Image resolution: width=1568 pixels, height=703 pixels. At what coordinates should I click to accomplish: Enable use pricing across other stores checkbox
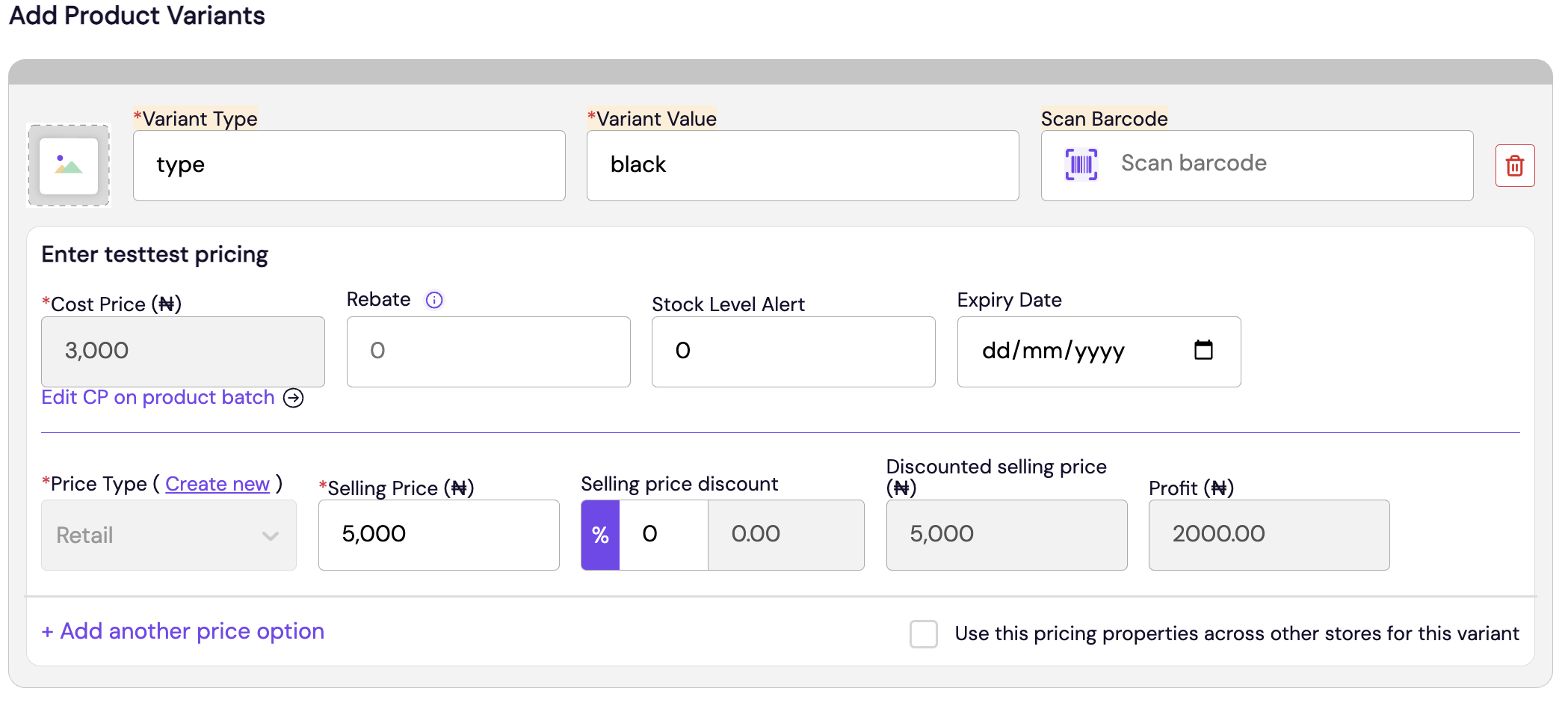click(x=924, y=633)
